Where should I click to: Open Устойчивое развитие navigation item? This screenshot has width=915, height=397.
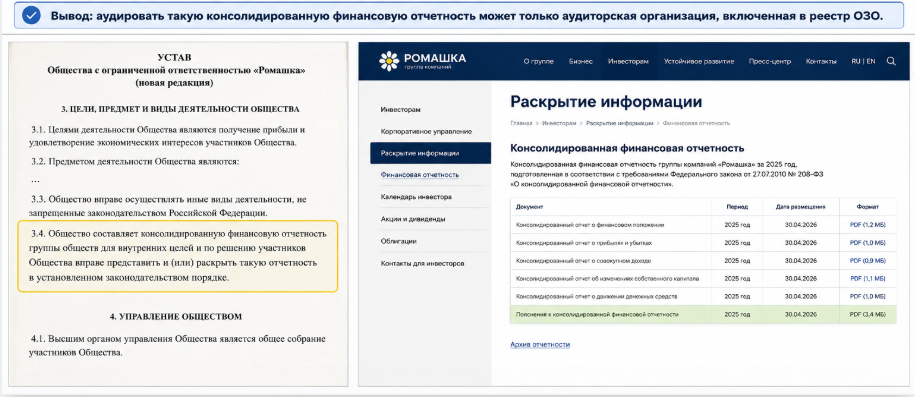pyautogui.click(x=699, y=61)
